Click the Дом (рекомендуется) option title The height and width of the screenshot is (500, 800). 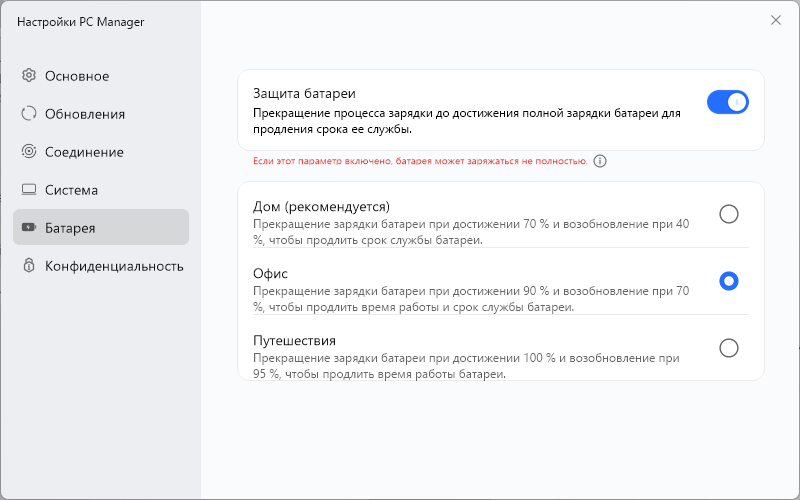click(x=321, y=206)
